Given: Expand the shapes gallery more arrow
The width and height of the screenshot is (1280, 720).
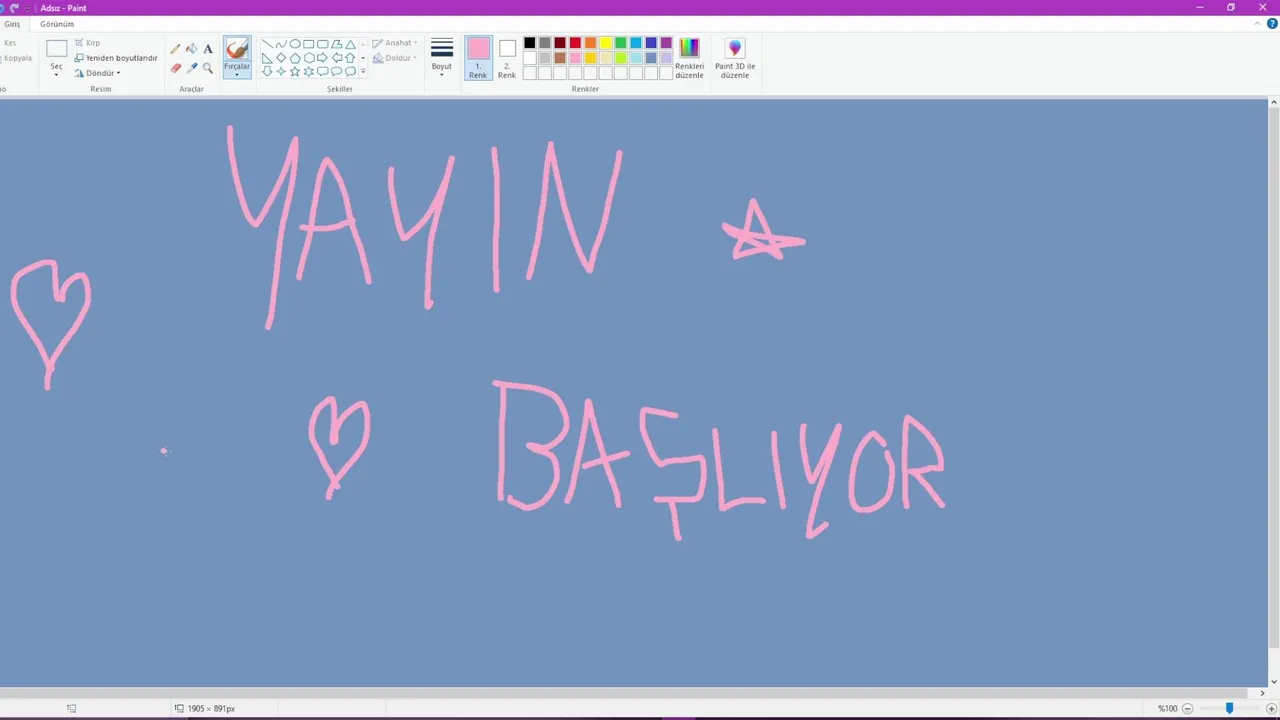Looking at the screenshot, I should pyautogui.click(x=363, y=72).
